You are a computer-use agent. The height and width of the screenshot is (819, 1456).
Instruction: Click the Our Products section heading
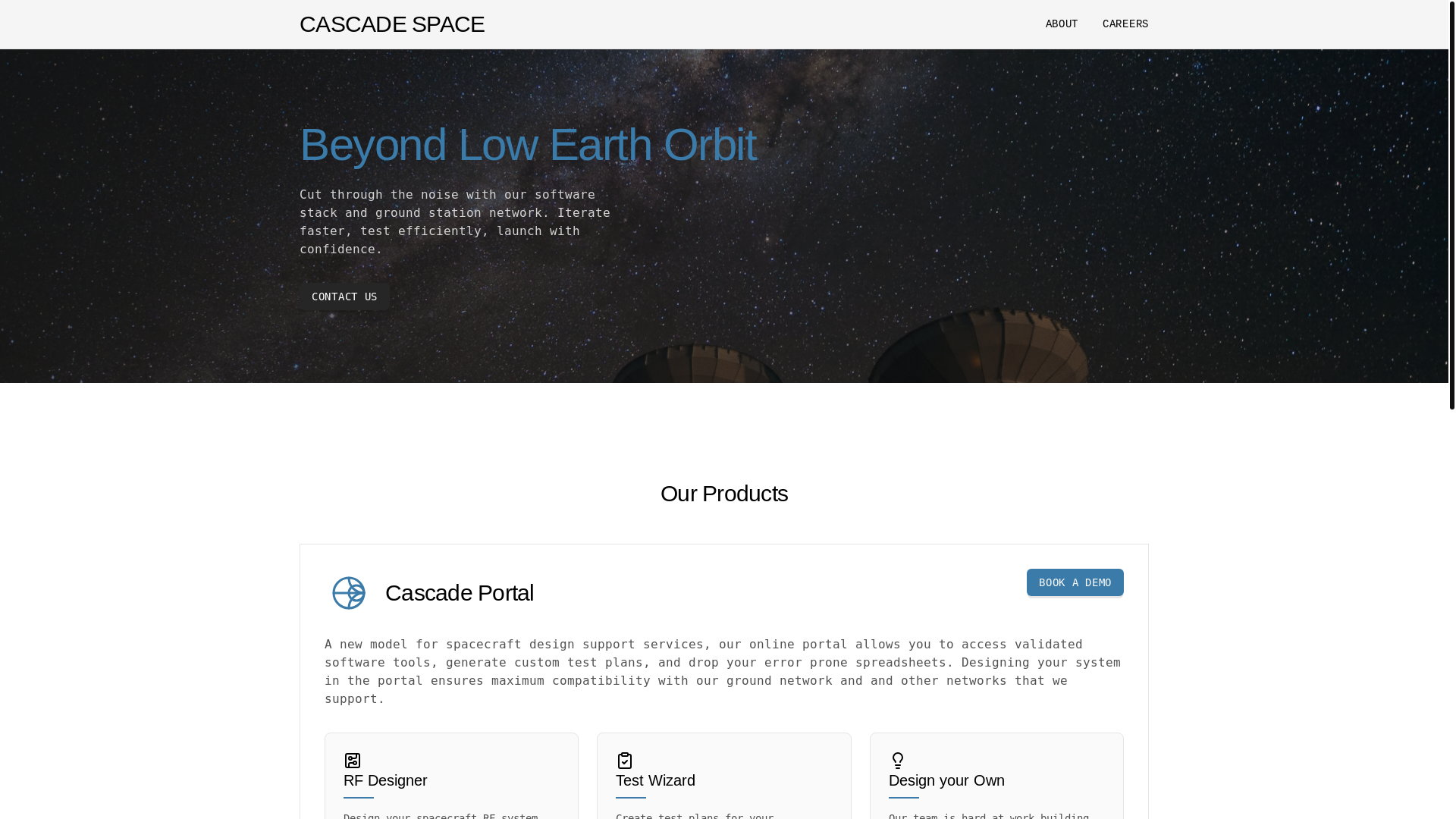pos(724,494)
